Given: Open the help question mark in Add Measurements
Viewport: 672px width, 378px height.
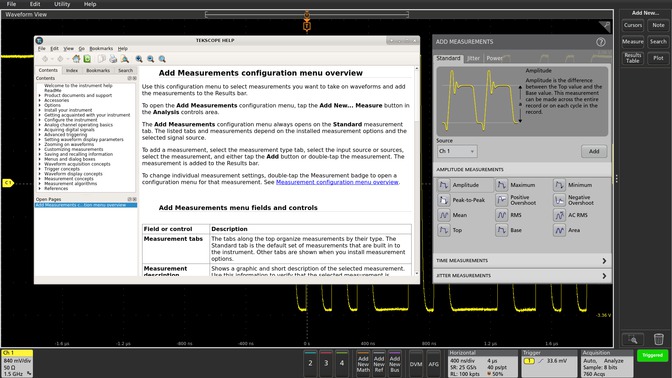Looking at the screenshot, I should pyautogui.click(x=601, y=42).
